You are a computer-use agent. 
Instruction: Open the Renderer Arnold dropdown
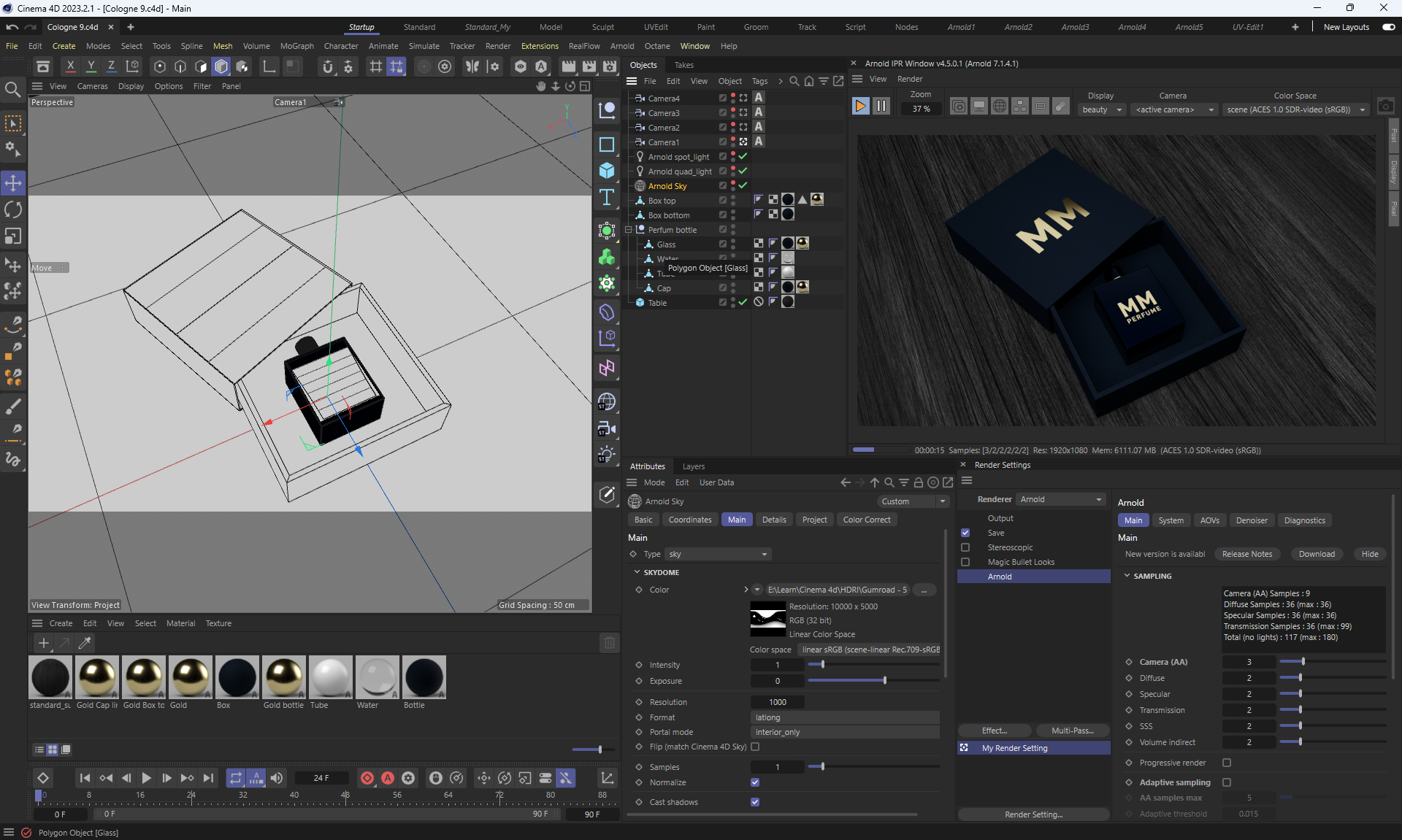1061,499
